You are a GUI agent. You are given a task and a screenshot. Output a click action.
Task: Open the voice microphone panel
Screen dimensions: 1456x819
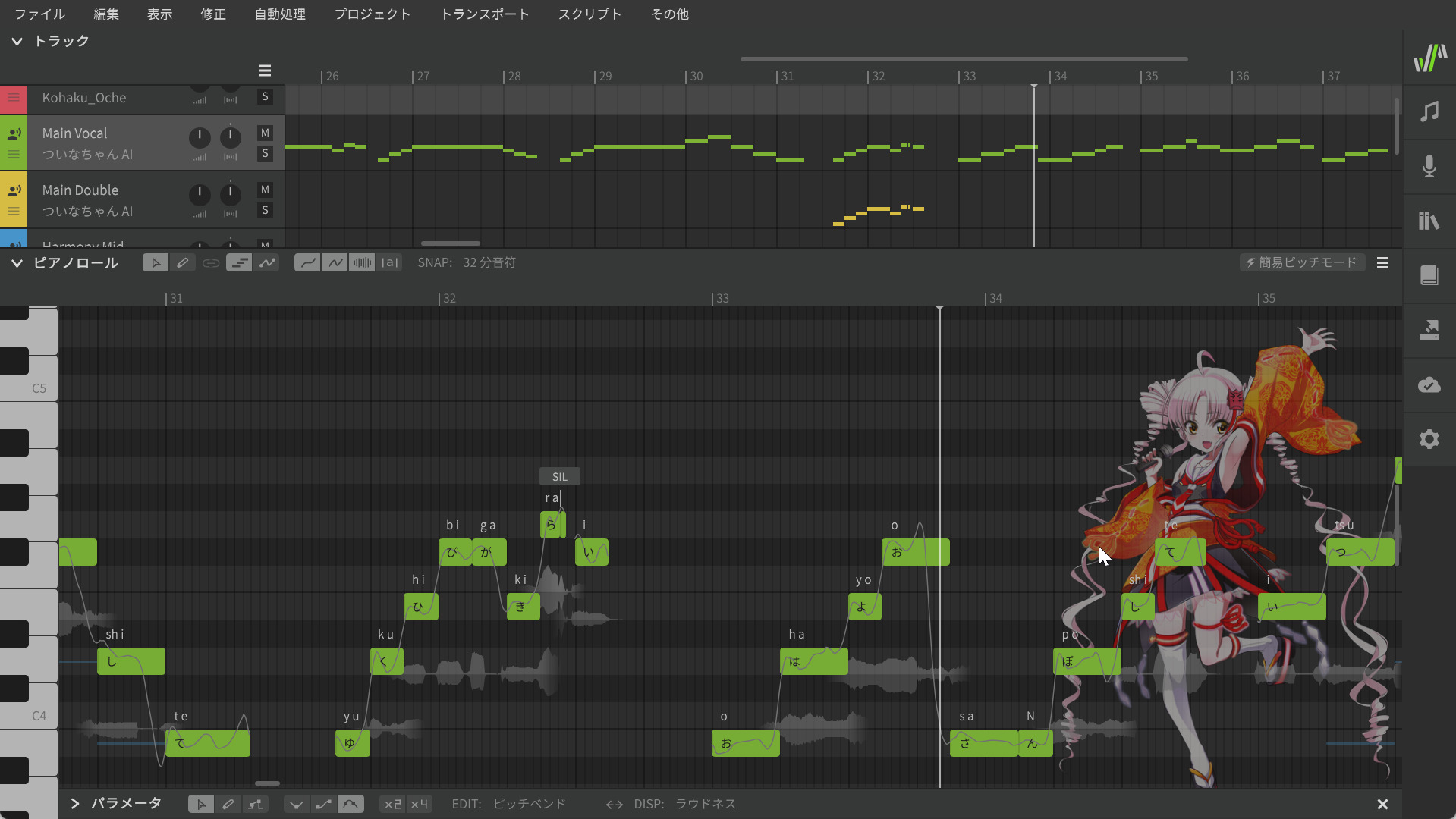pos(1429,166)
